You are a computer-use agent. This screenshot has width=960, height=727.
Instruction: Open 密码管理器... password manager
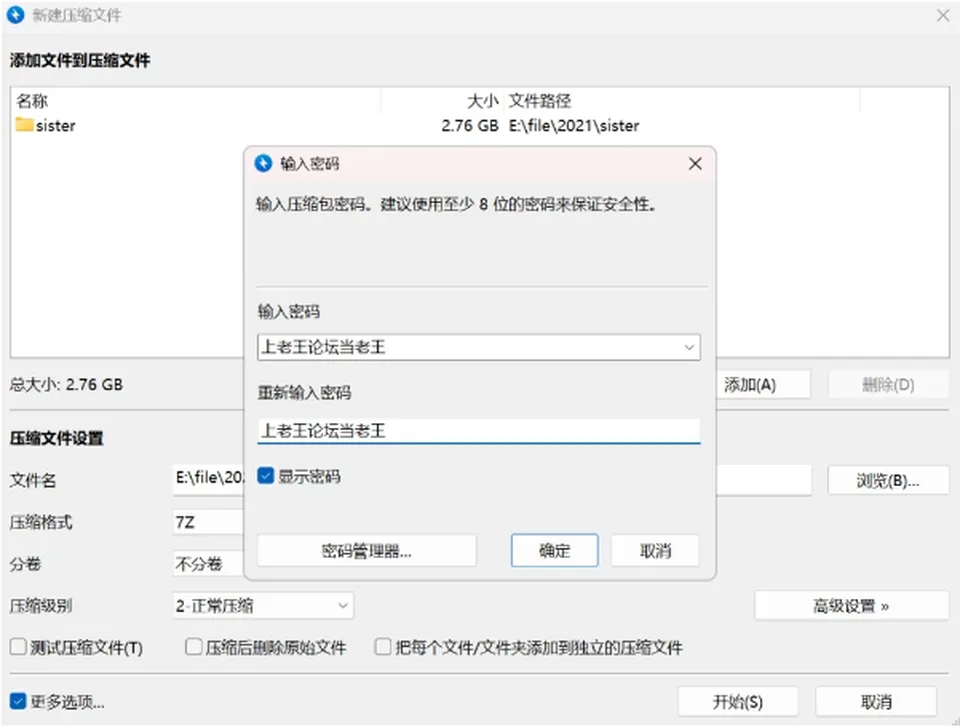tap(367, 551)
